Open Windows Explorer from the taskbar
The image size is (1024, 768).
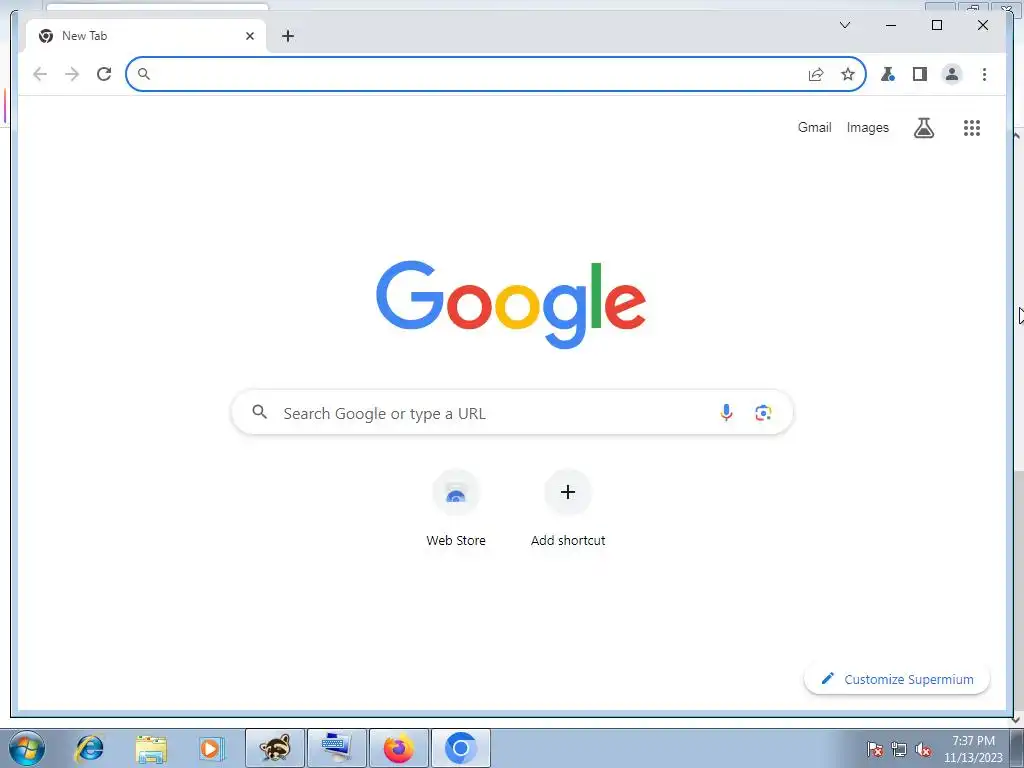coord(151,748)
